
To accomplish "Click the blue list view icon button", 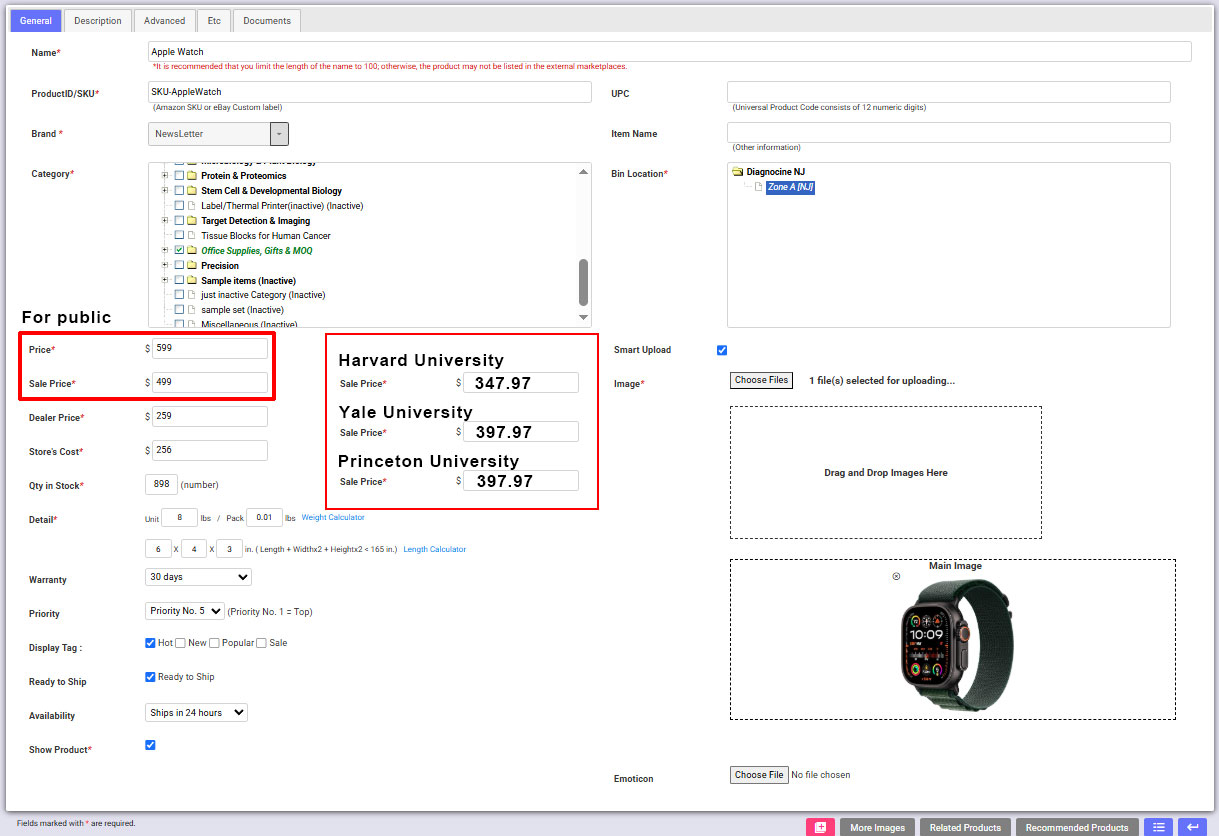I will pos(1158,827).
